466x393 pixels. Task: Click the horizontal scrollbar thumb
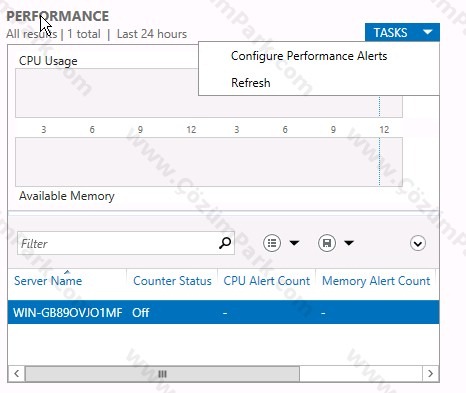pyautogui.click(x=162, y=374)
